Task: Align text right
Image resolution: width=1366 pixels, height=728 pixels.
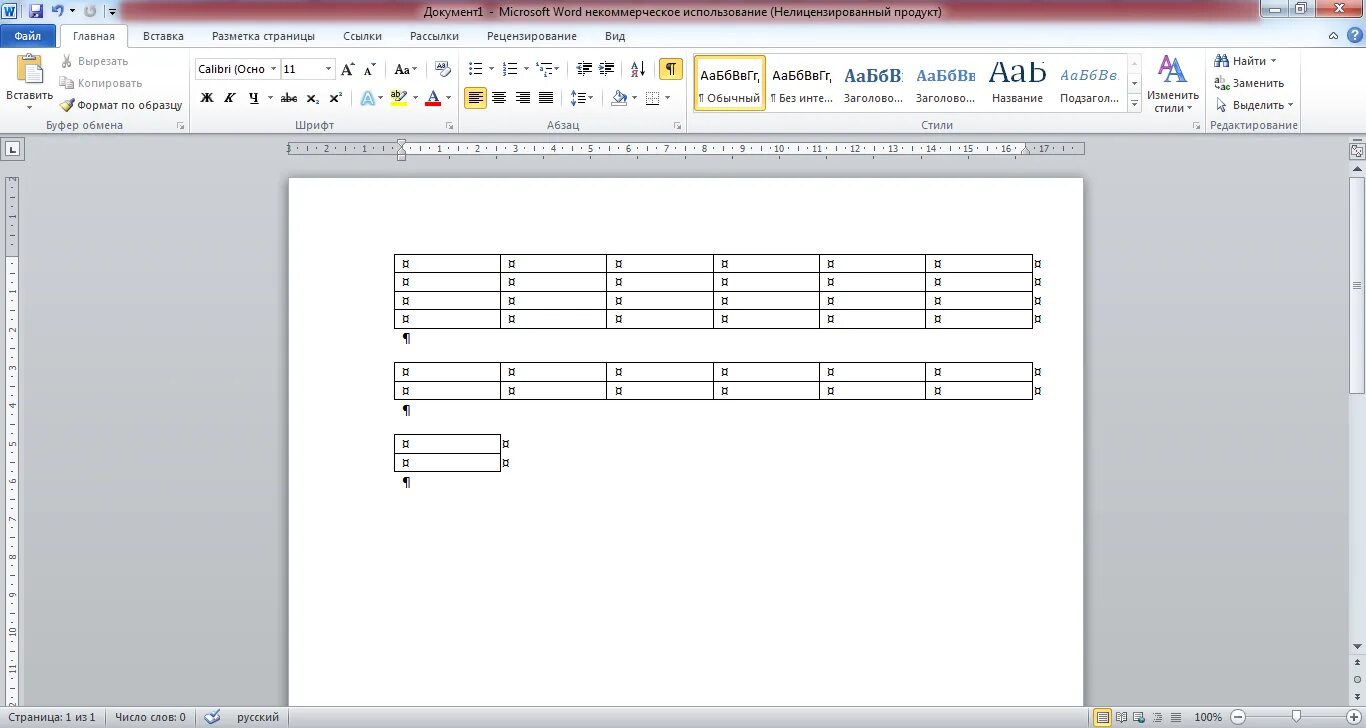Action: tap(522, 98)
